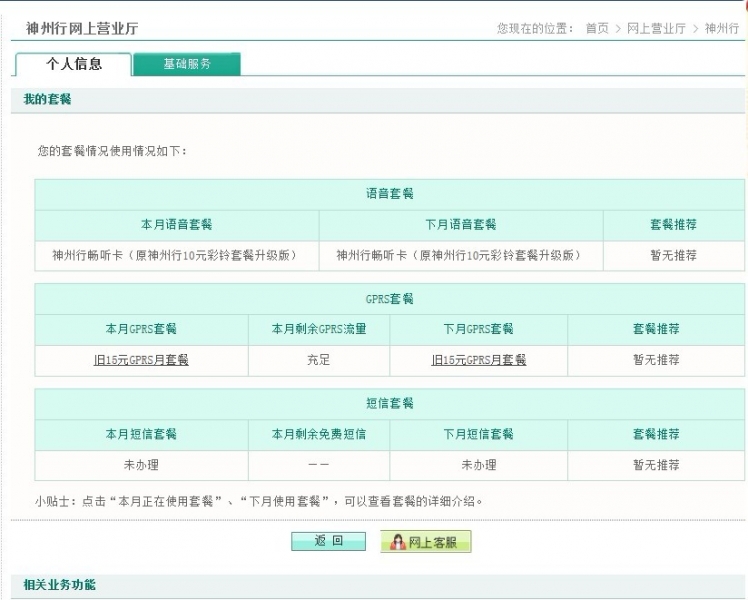Click the 短信套餐 table title
Screen dimensions: 748x600
389,404
